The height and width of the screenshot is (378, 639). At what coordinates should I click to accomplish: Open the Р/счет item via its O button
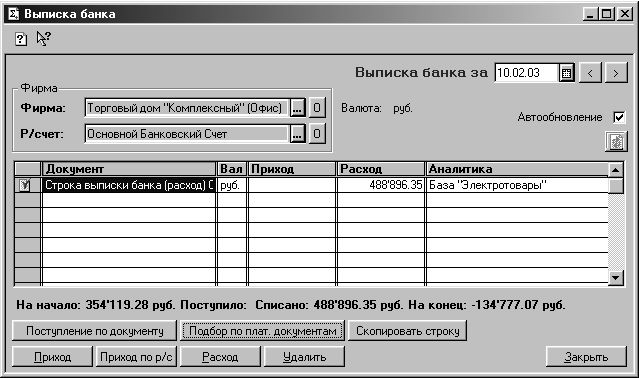pyautogui.click(x=317, y=134)
